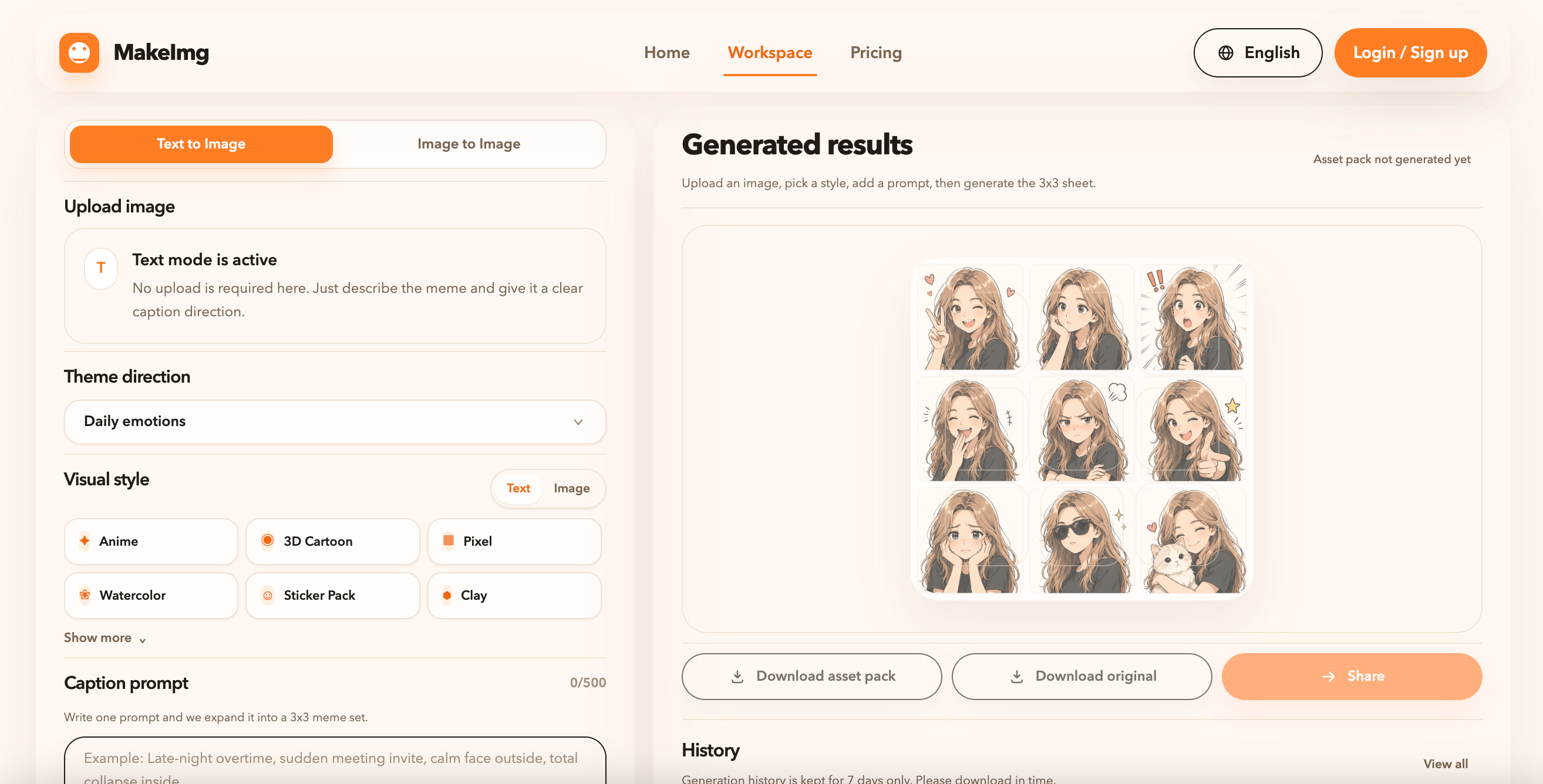Image resolution: width=1543 pixels, height=784 pixels.
Task: Choose the Sticker Pack visual style
Action: coord(333,596)
